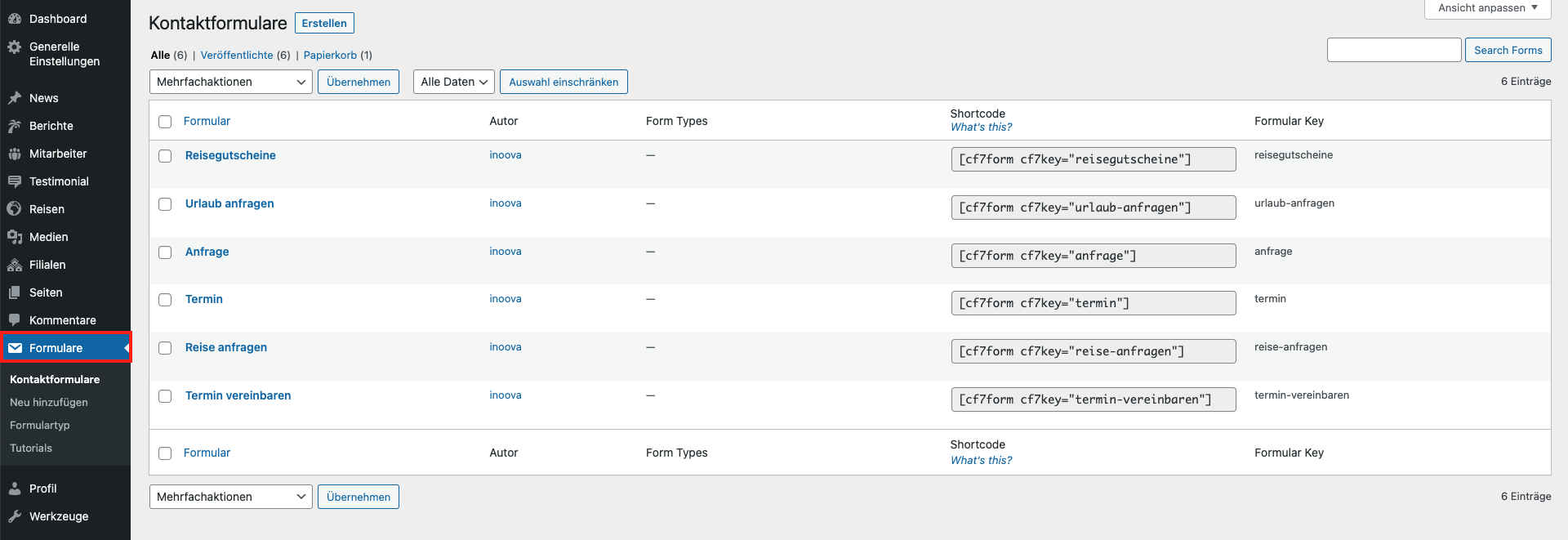Click the gear icon for Generelle Einstellungen

[x=15, y=47]
